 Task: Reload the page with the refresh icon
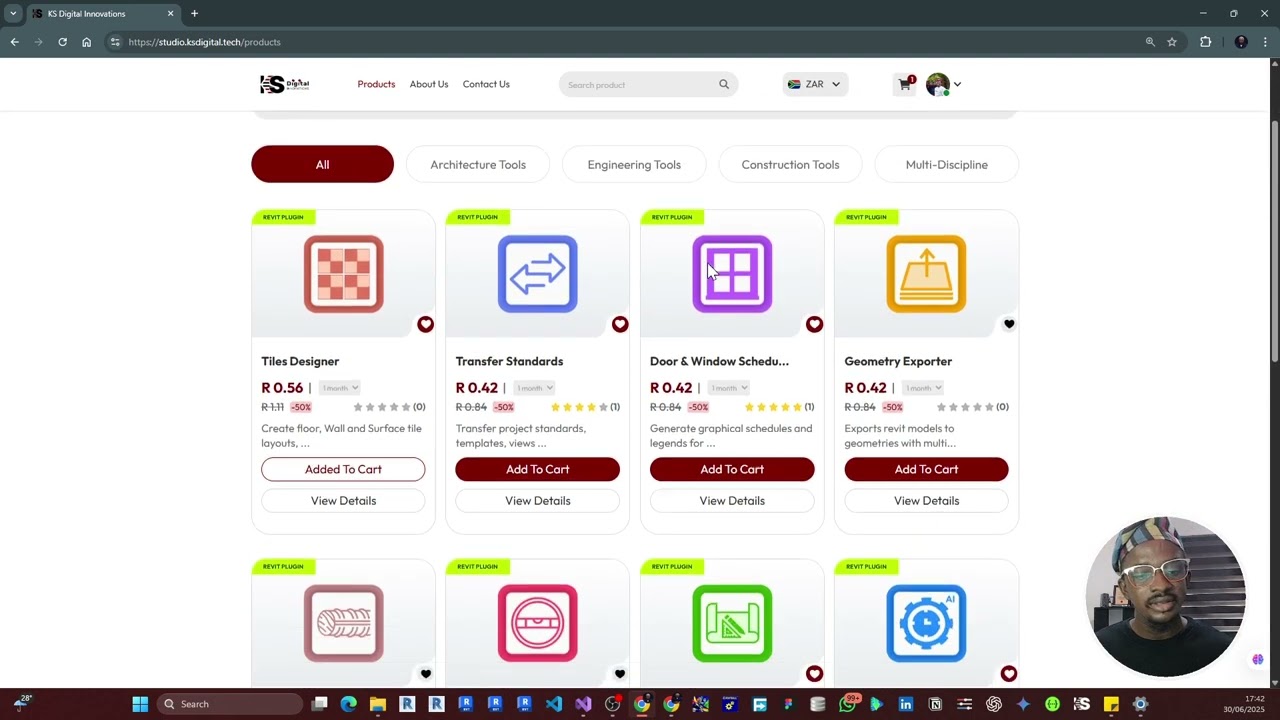point(62,42)
